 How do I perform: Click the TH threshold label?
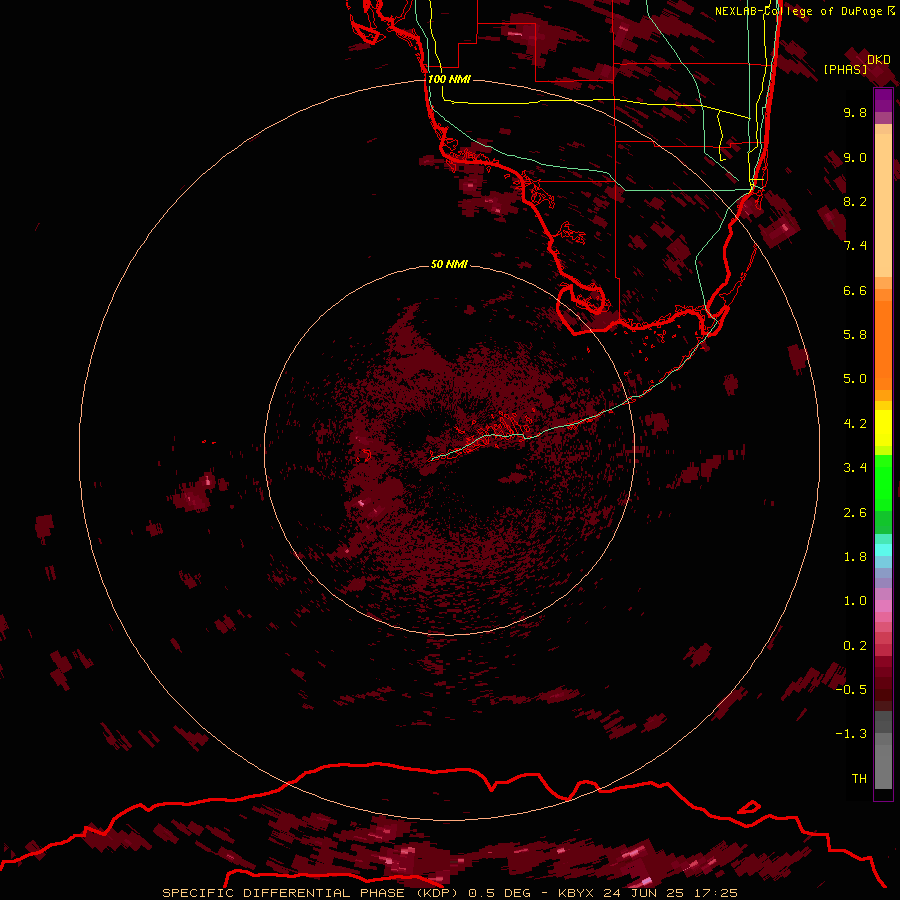point(859,779)
